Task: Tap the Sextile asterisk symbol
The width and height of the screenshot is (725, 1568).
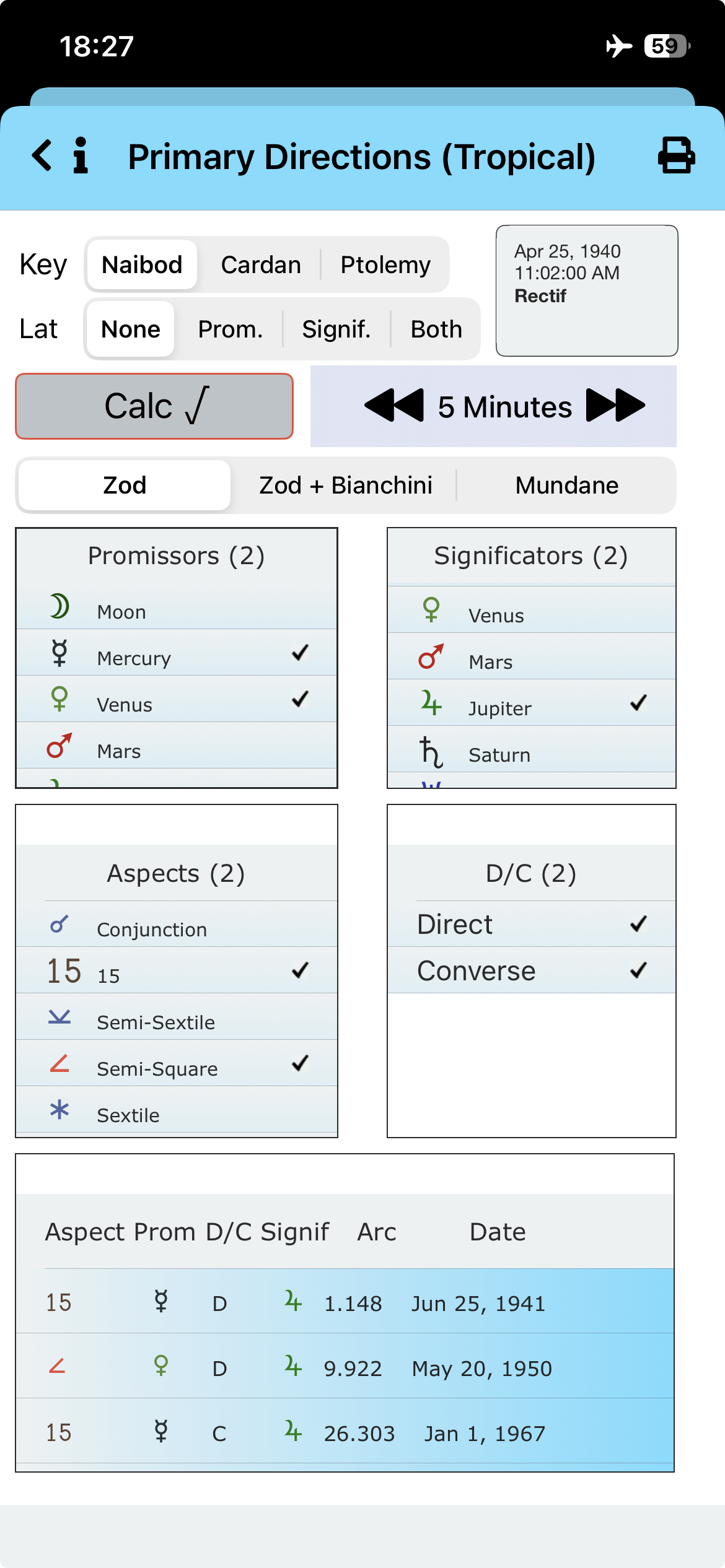Action: (59, 1110)
